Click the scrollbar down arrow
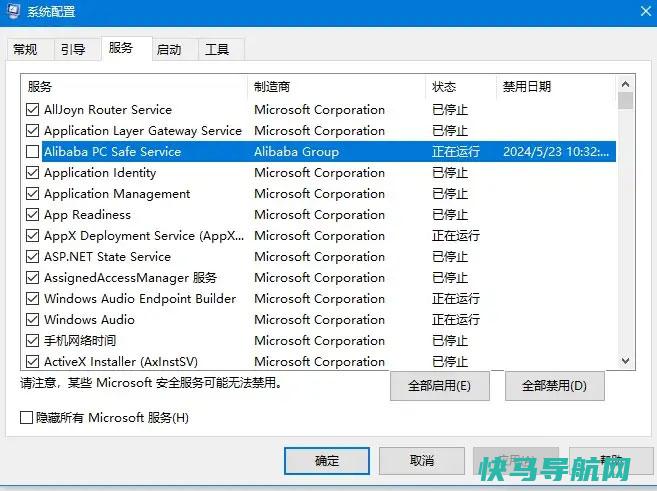The image size is (657, 491). (x=626, y=361)
